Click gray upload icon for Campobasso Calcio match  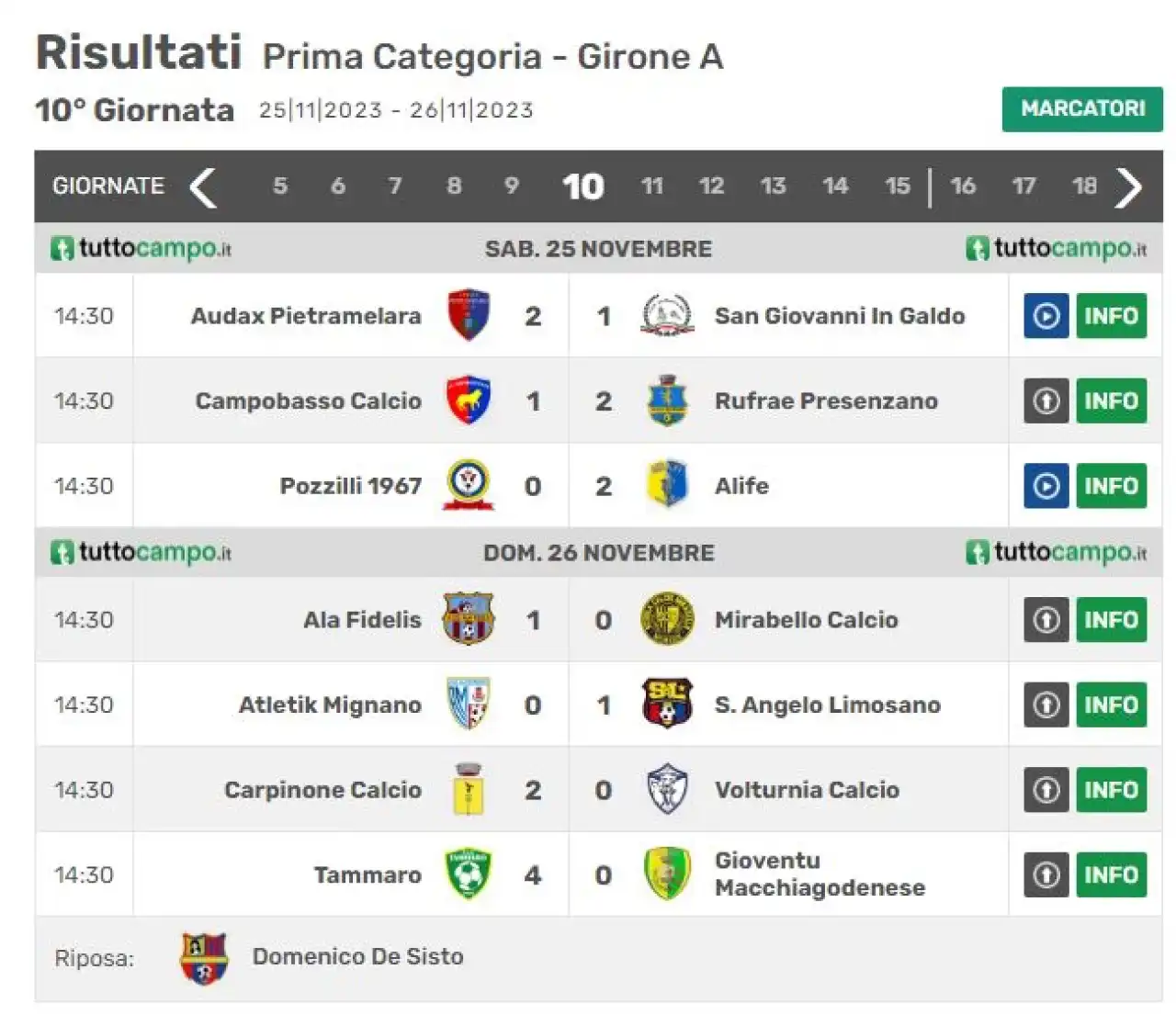1046,400
